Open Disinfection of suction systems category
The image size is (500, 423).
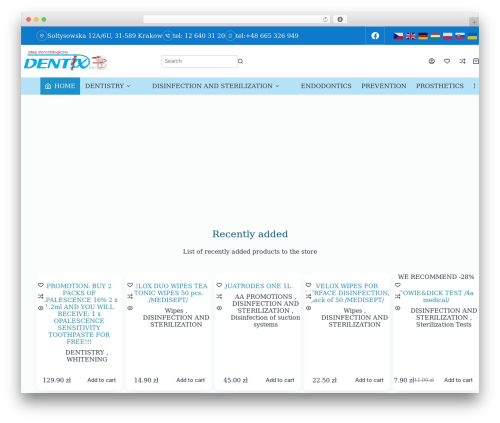[265, 321]
